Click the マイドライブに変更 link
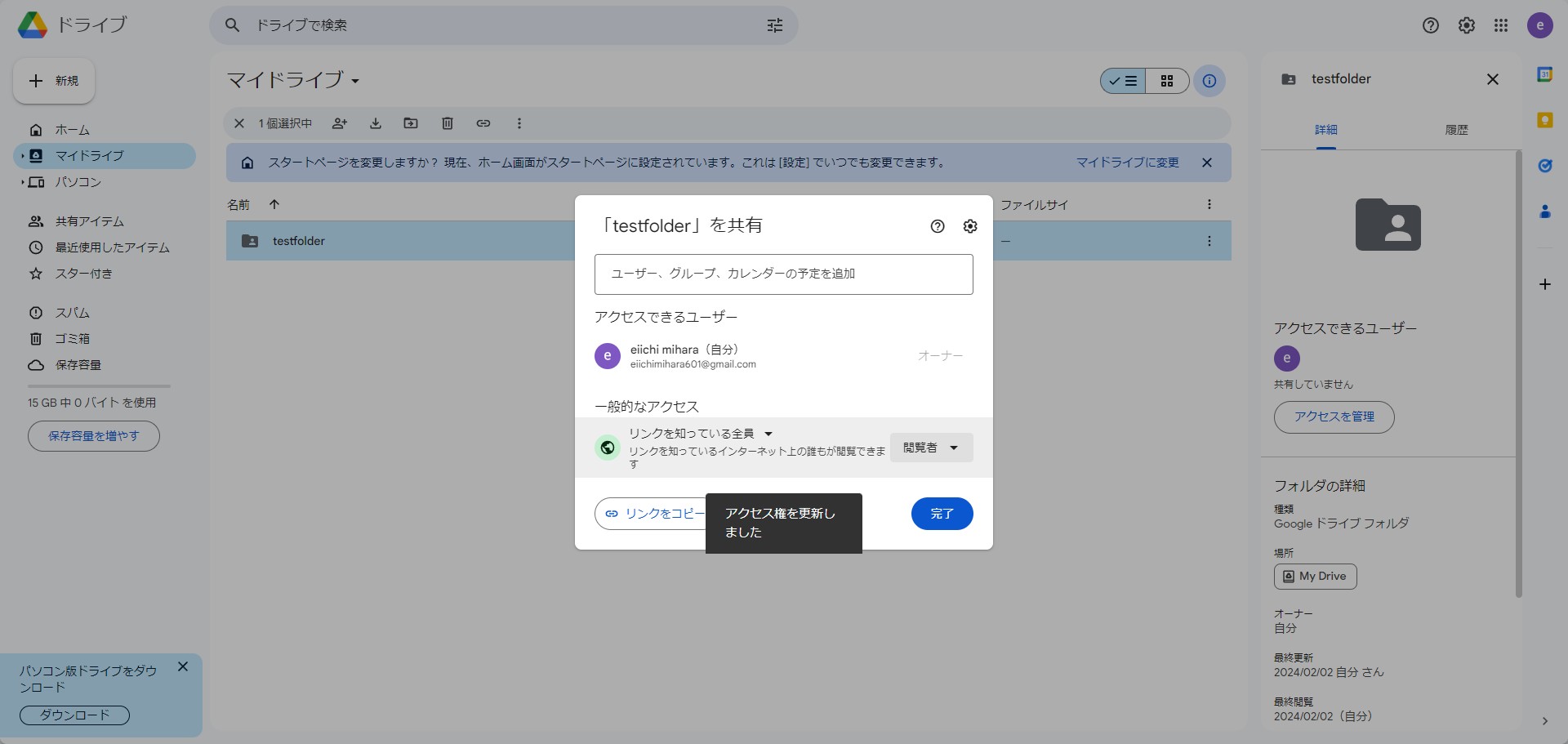This screenshot has height=744, width=1568. 1127,163
